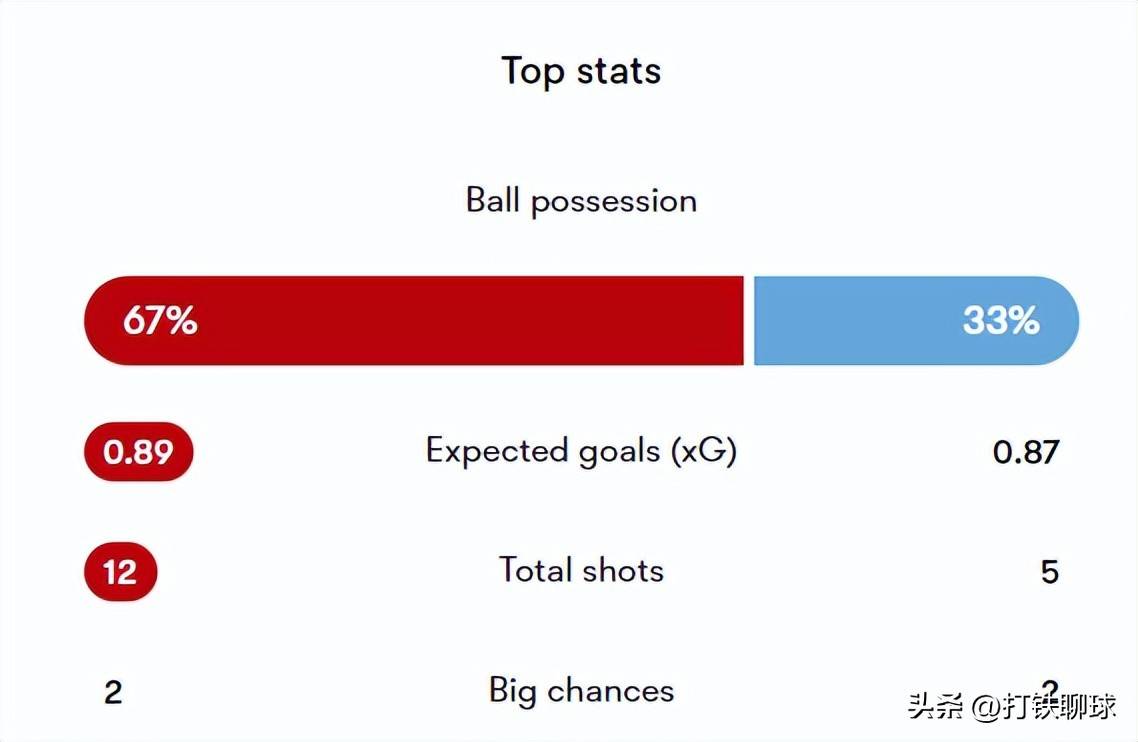
Task: Click the 33% possession value
Action: (1000, 321)
